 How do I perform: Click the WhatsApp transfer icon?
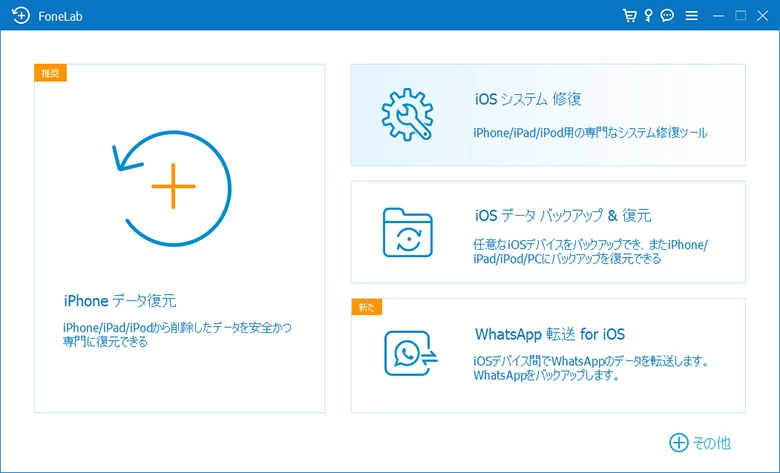click(x=407, y=352)
